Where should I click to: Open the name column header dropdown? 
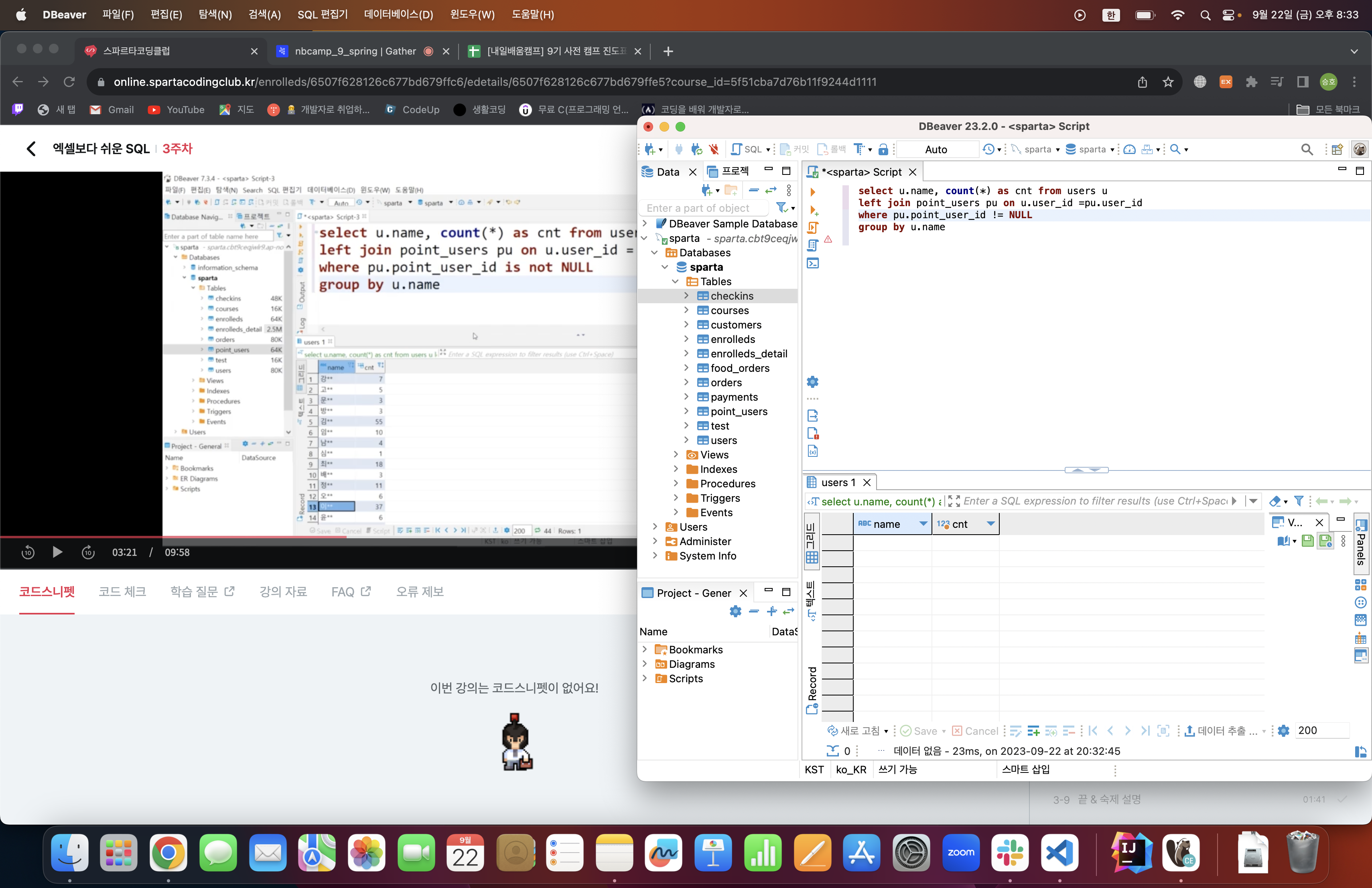click(923, 524)
